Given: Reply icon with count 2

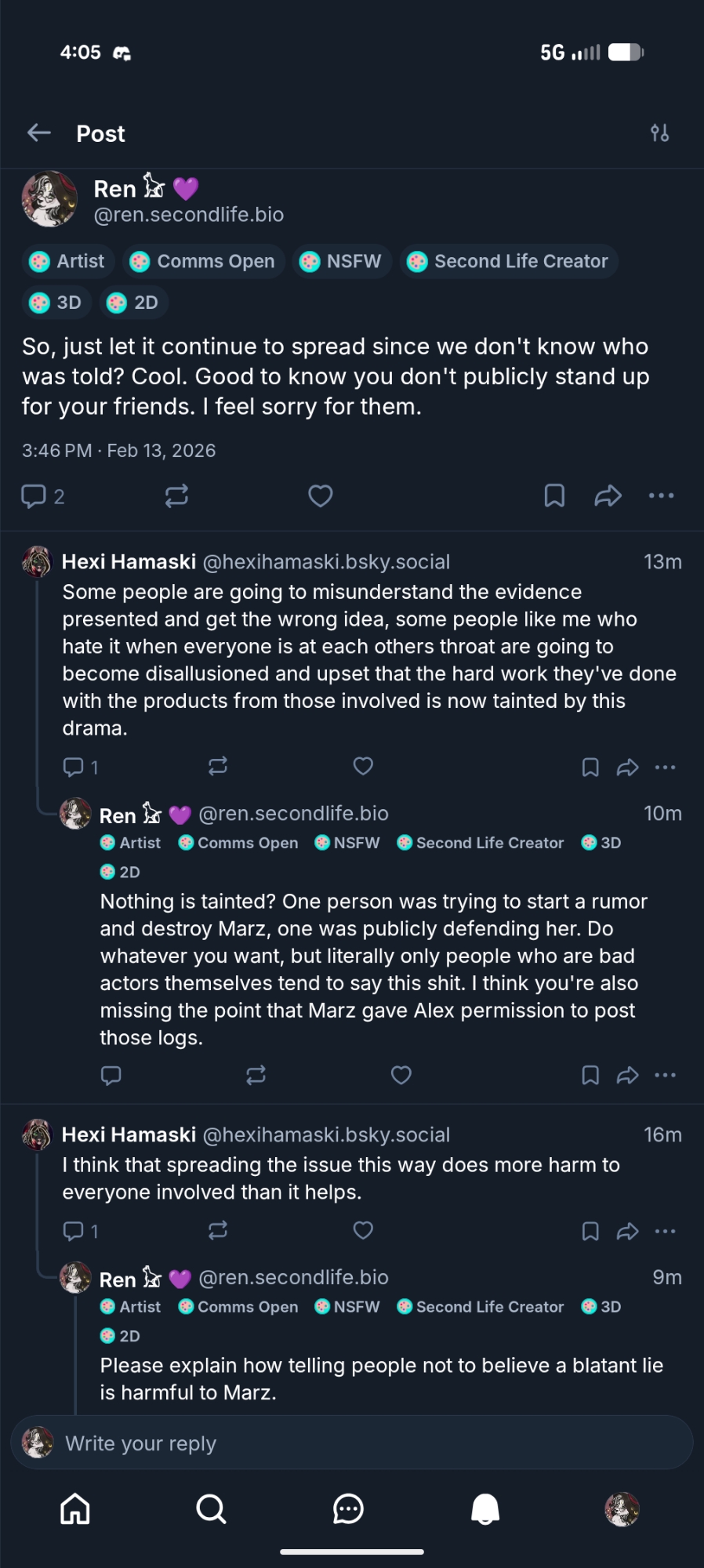Looking at the screenshot, I should [42, 496].
